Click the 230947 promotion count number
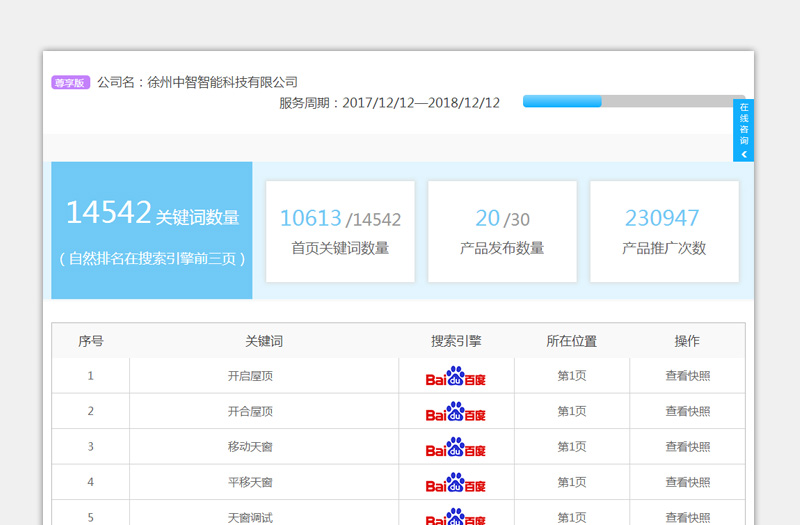 coord(662,218)
